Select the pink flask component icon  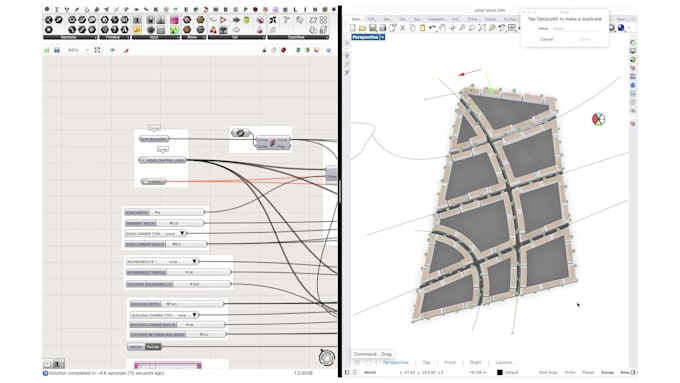[x=259, y=30]
